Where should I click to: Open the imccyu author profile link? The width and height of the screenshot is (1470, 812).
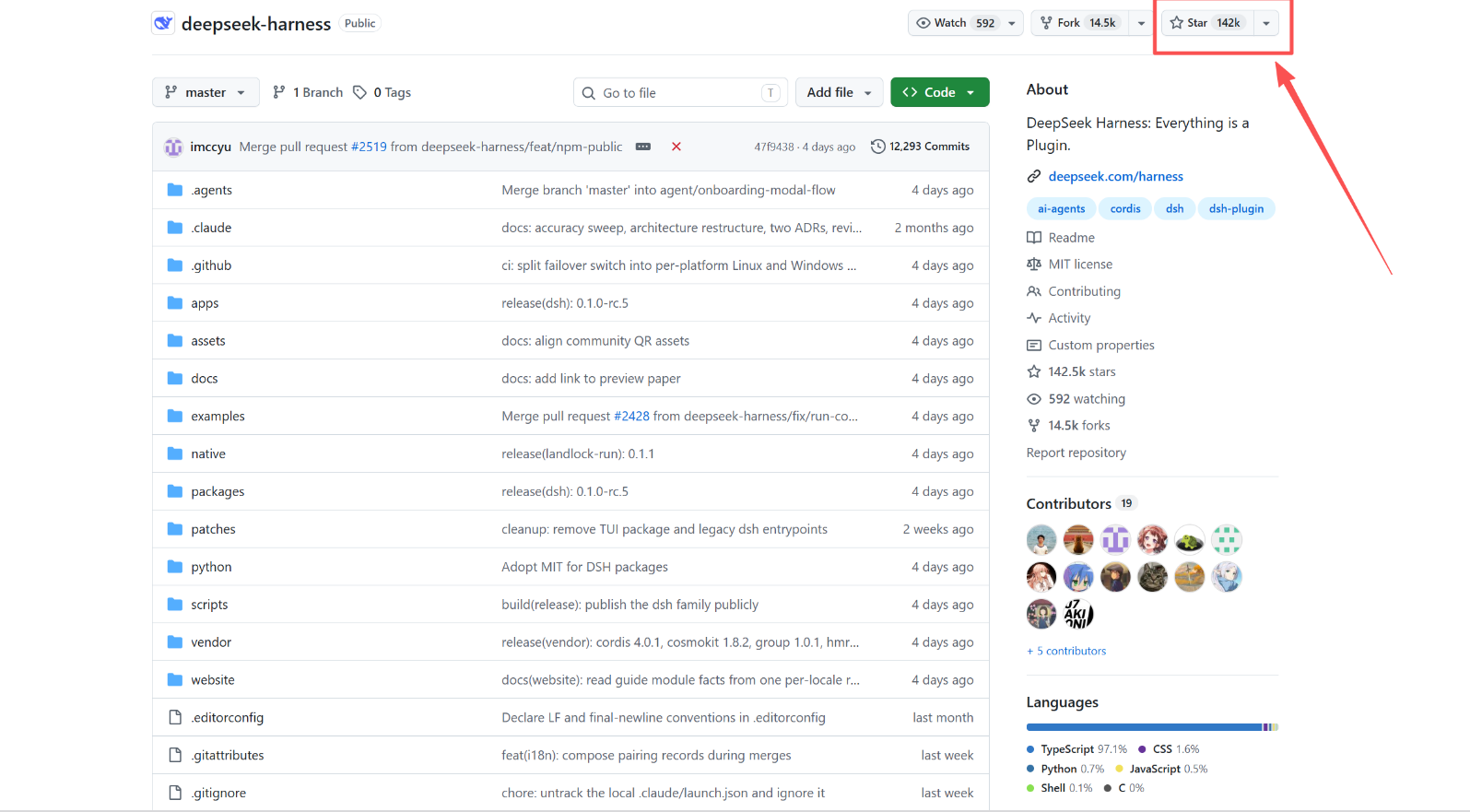[211, 147]
